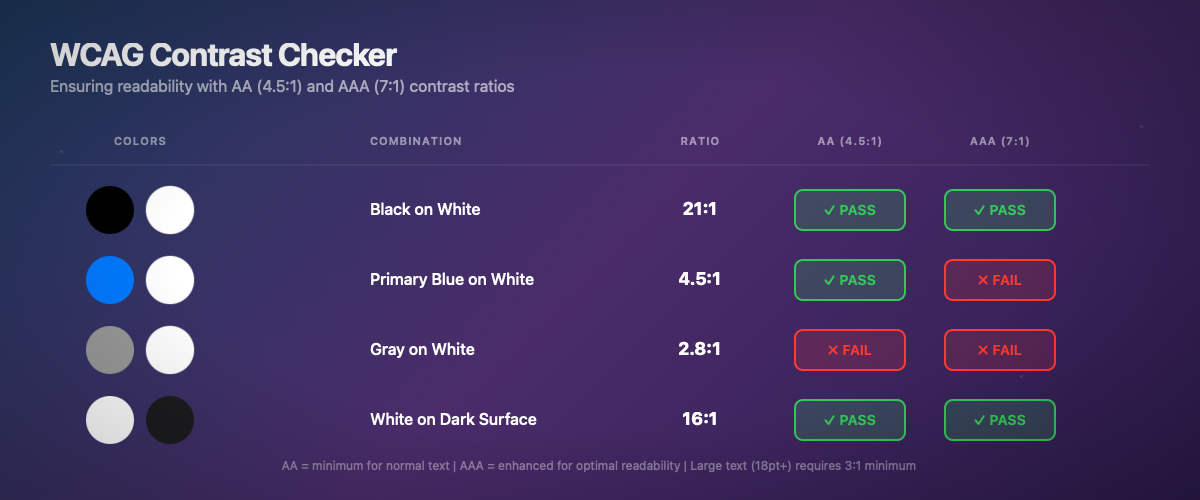The width and height of the screenshot is (1200, 500).
Task: Click the AAA (7:1) column header
Action: pos(1000,141)
